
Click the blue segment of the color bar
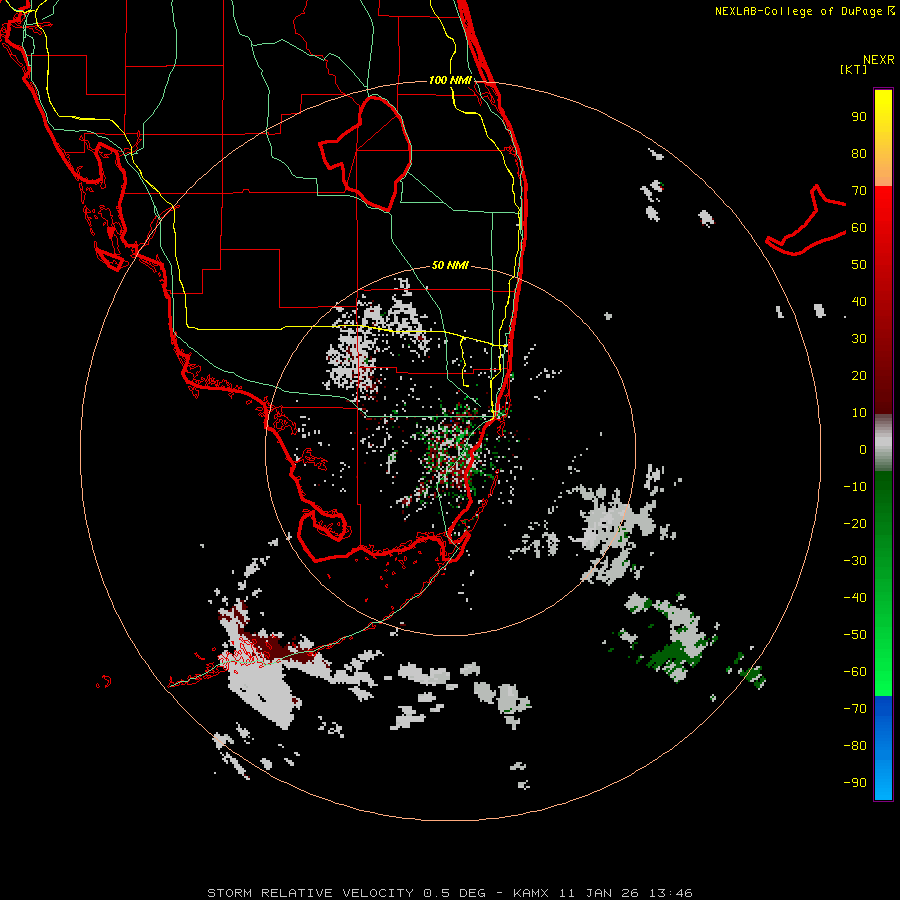point(883,747)
